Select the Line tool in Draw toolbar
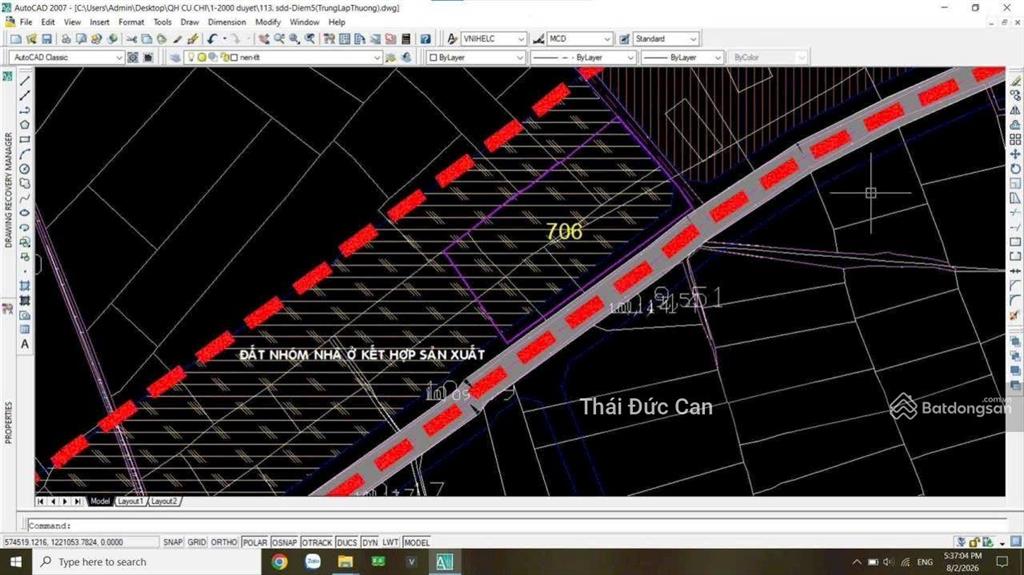The width and height of the screenshot is (1024, 575). (x=25, y=81)
